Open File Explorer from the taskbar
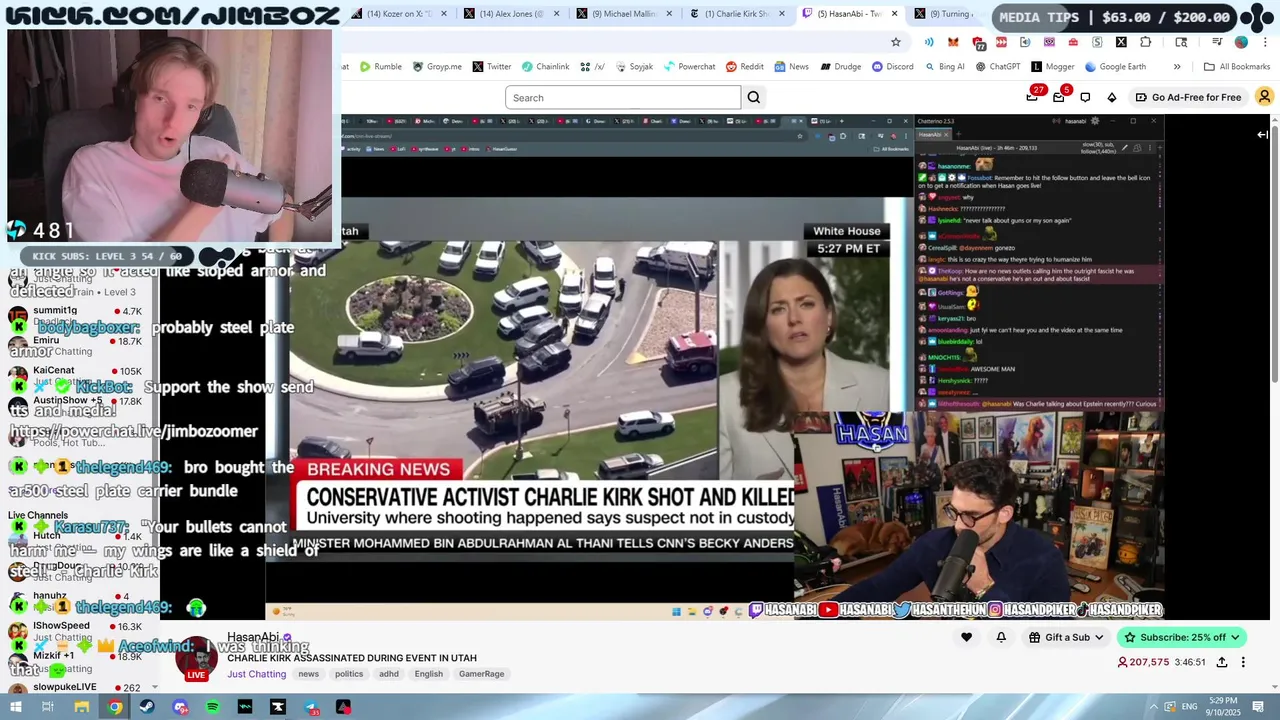 82,707
